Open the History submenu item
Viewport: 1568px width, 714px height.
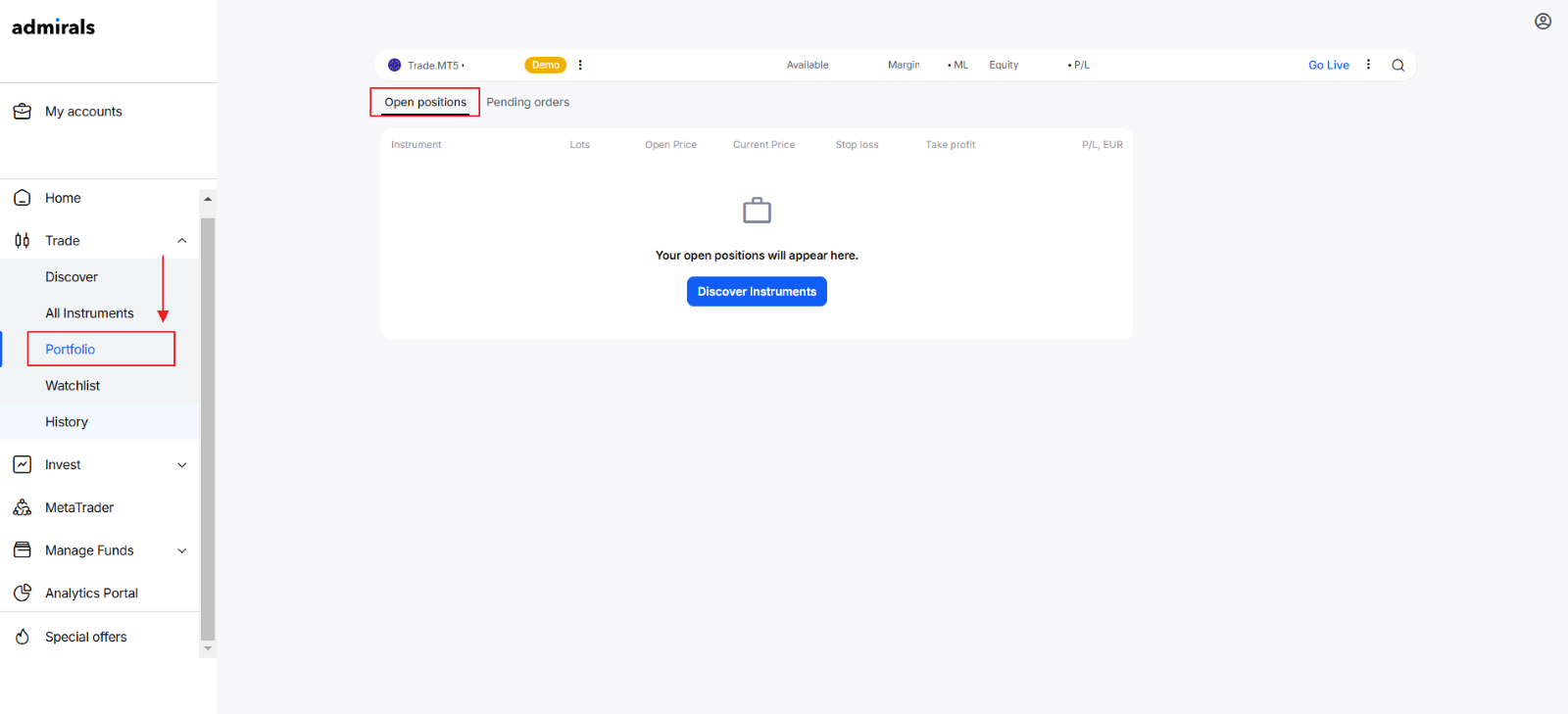click(67, 422)
